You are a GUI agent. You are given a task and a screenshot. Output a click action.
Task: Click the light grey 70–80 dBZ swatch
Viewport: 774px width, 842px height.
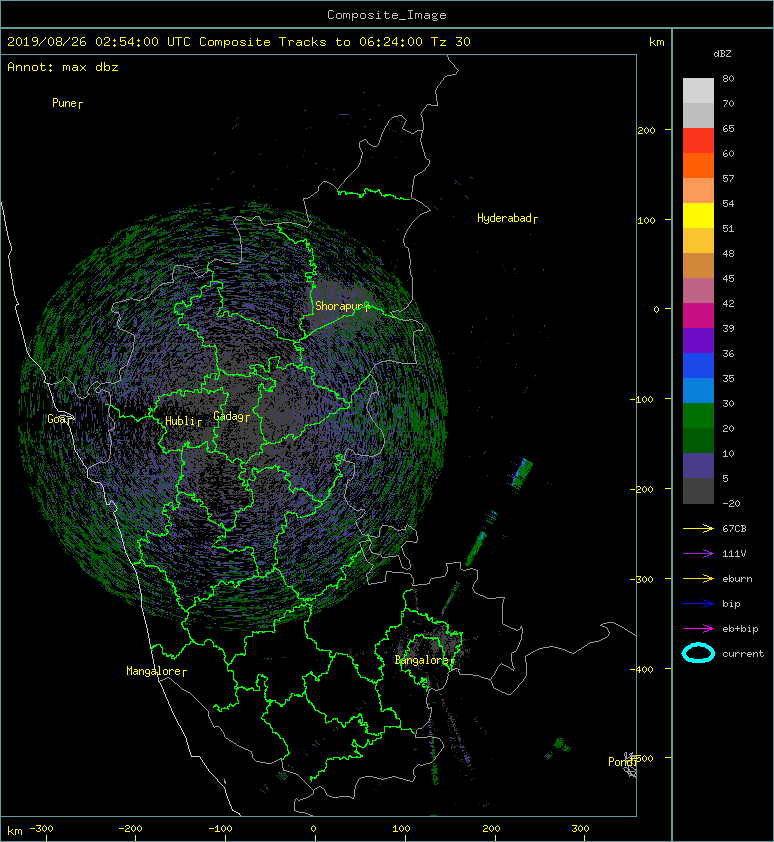pyautogui.click(x=698, y=91)
